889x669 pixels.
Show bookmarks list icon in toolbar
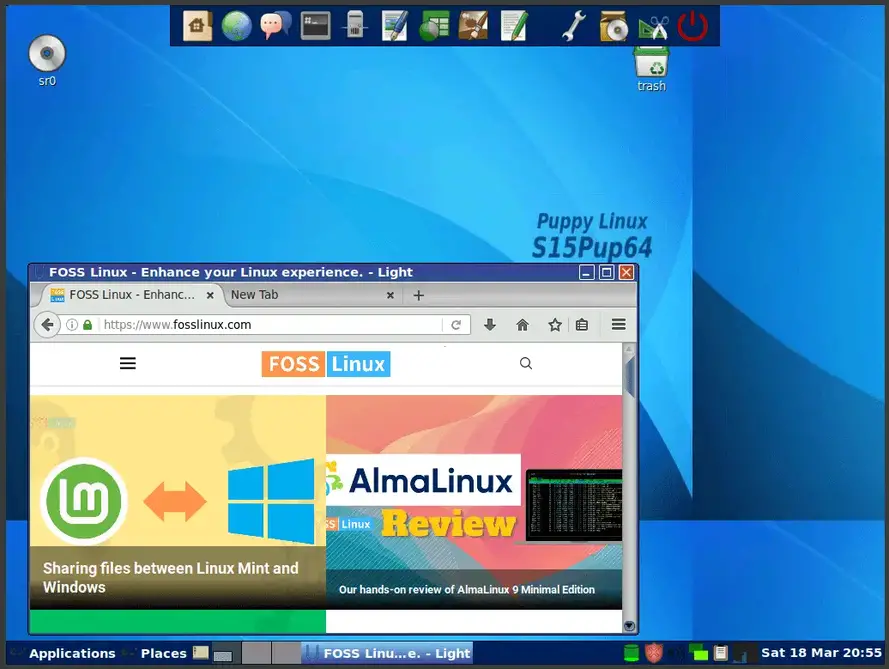(582, 325)
